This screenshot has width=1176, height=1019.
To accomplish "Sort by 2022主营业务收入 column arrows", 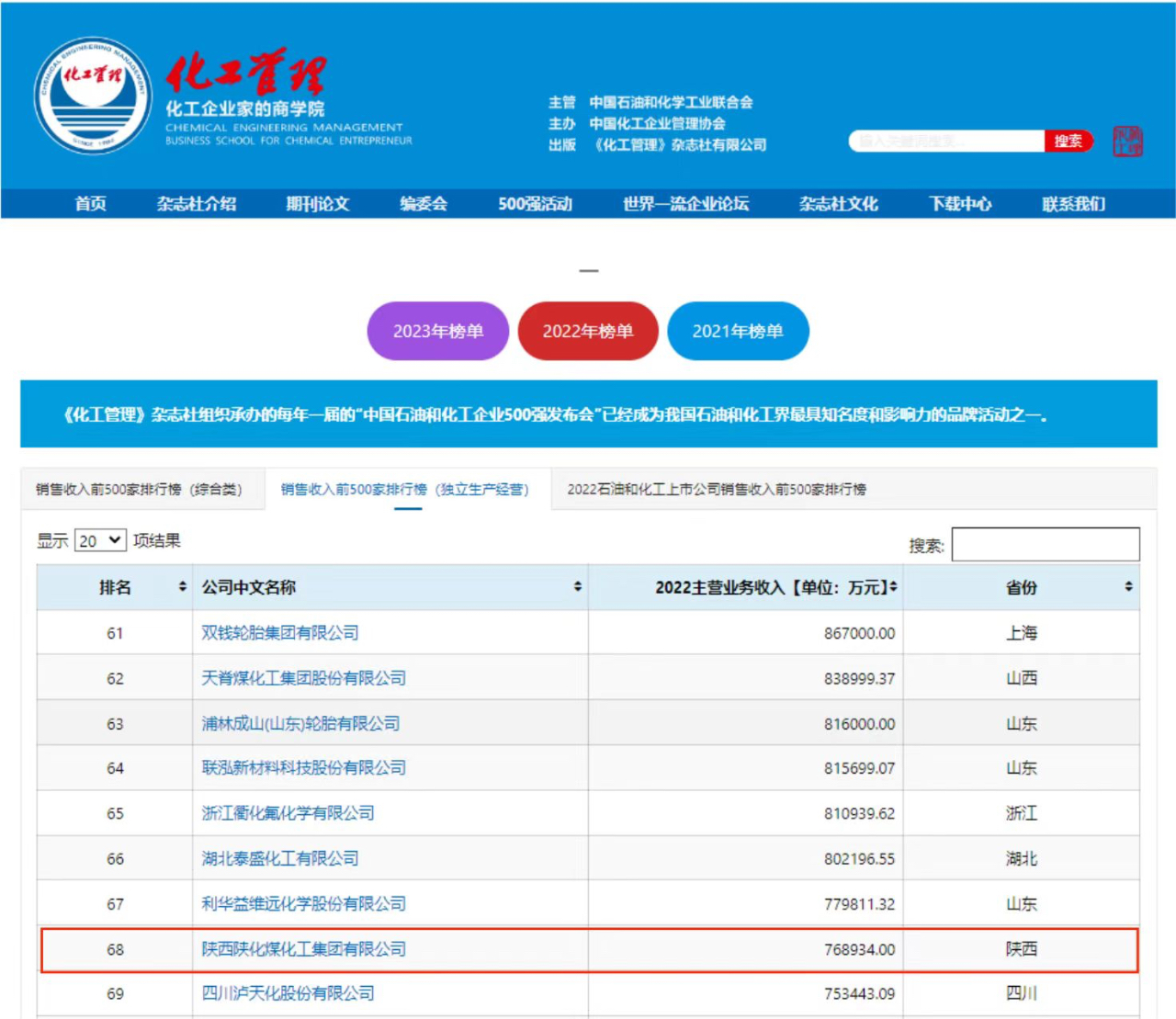I will pyautogui.click(x=893, y=587).
